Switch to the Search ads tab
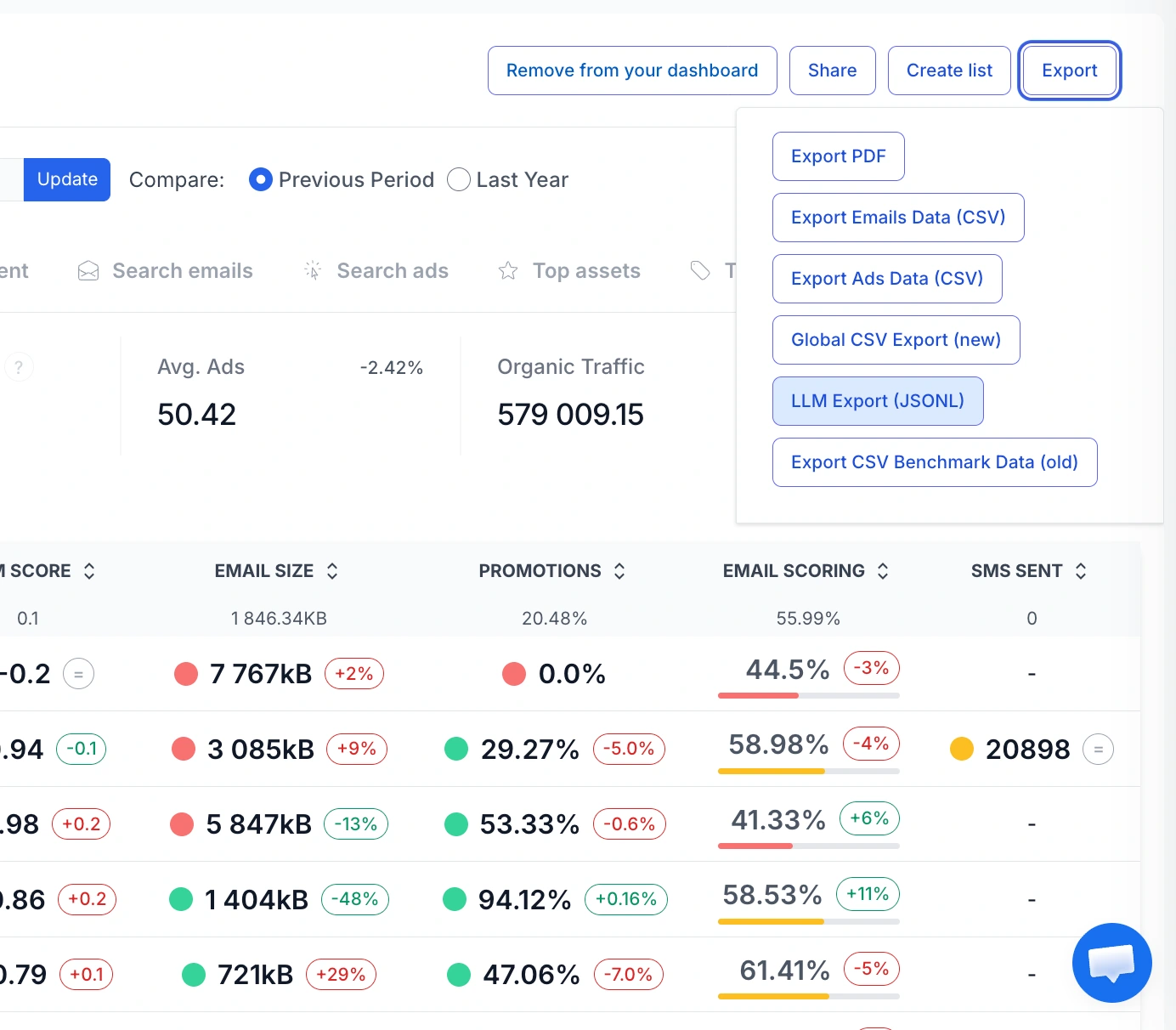 pos(376,271)
